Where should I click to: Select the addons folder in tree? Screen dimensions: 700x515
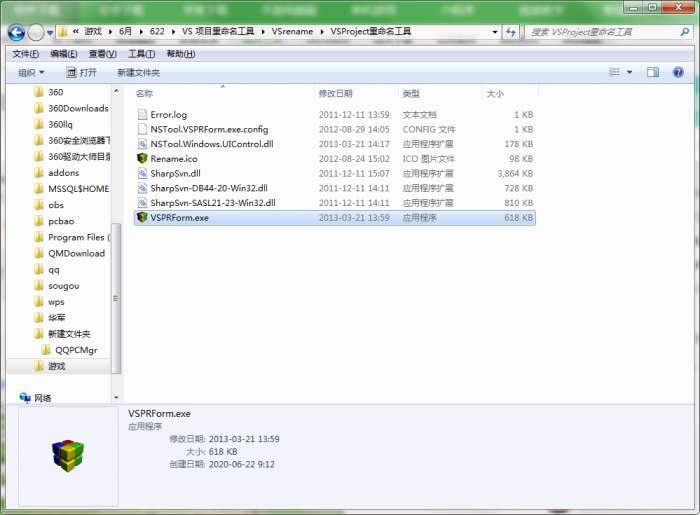pyautogui.click(x=57, y=173)
